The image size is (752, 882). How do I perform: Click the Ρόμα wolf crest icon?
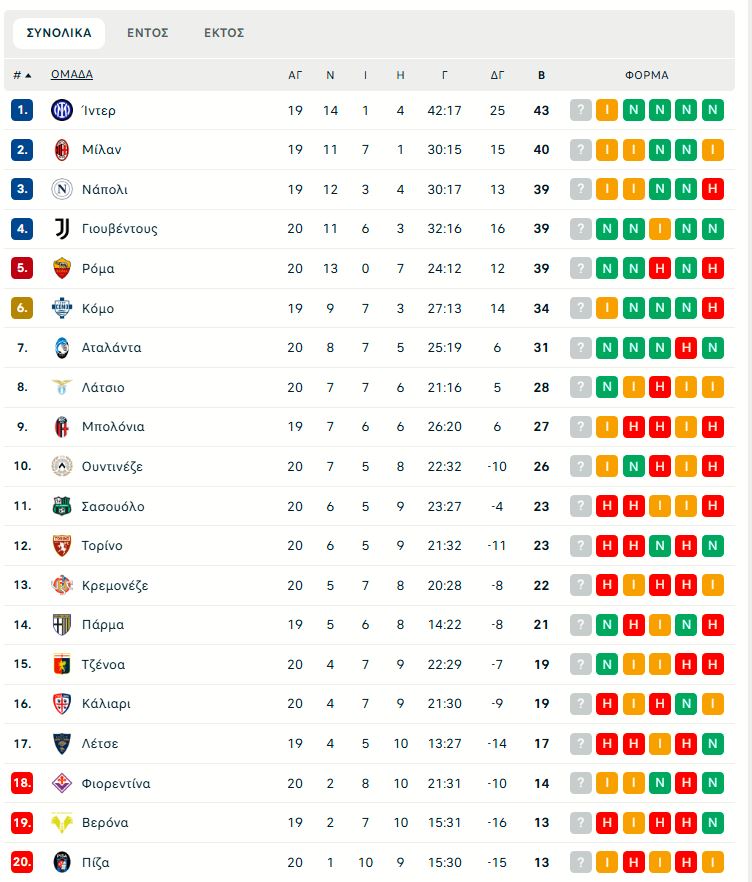coord(62,268)
